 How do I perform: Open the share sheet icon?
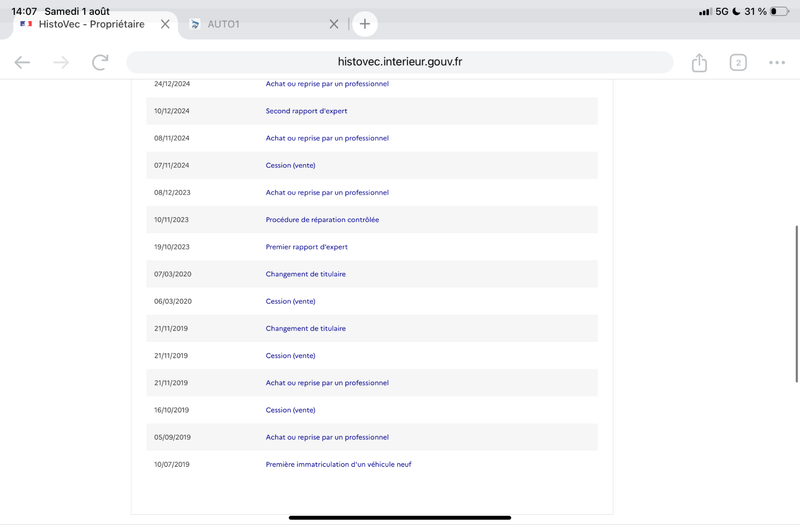[x=699, y=62]
